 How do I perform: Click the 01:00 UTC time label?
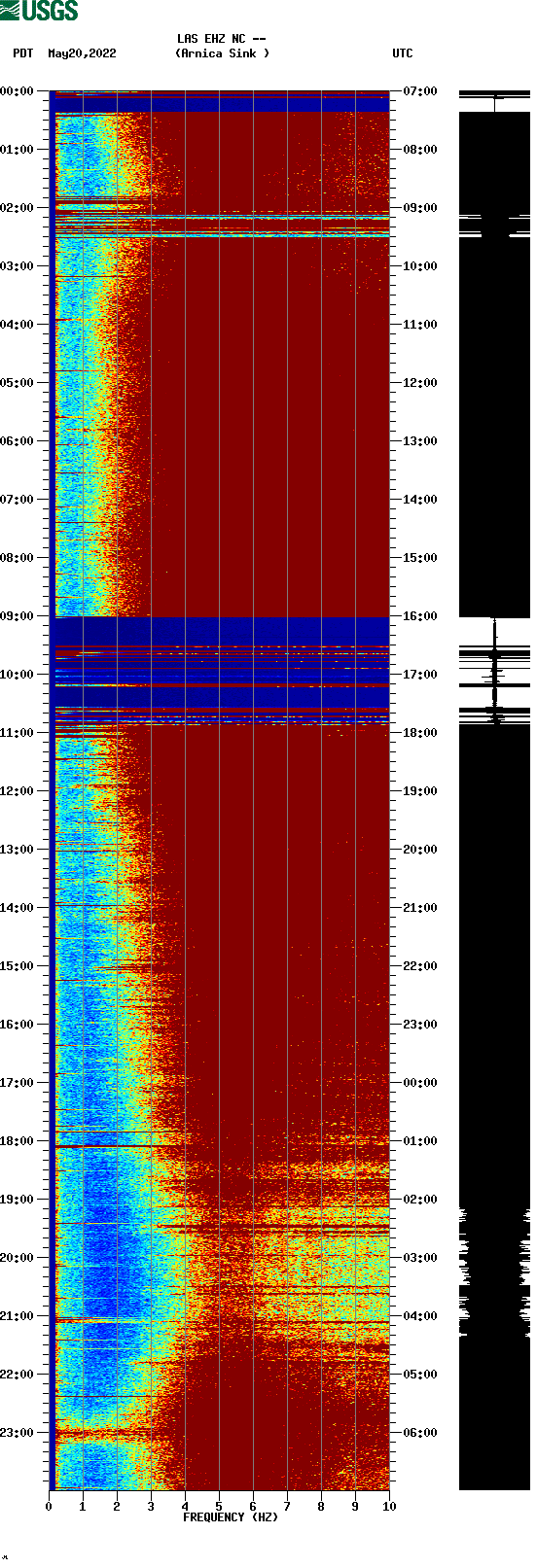click(420, 1141)
